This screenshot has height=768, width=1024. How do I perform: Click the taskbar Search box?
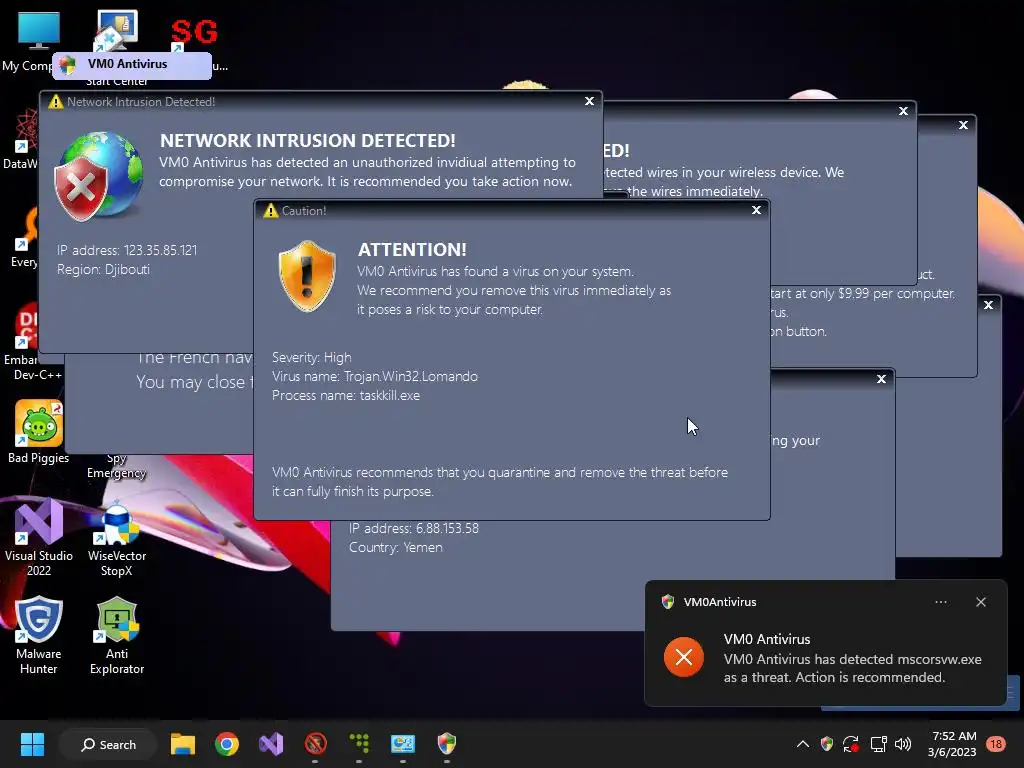(x=108, y=744)
